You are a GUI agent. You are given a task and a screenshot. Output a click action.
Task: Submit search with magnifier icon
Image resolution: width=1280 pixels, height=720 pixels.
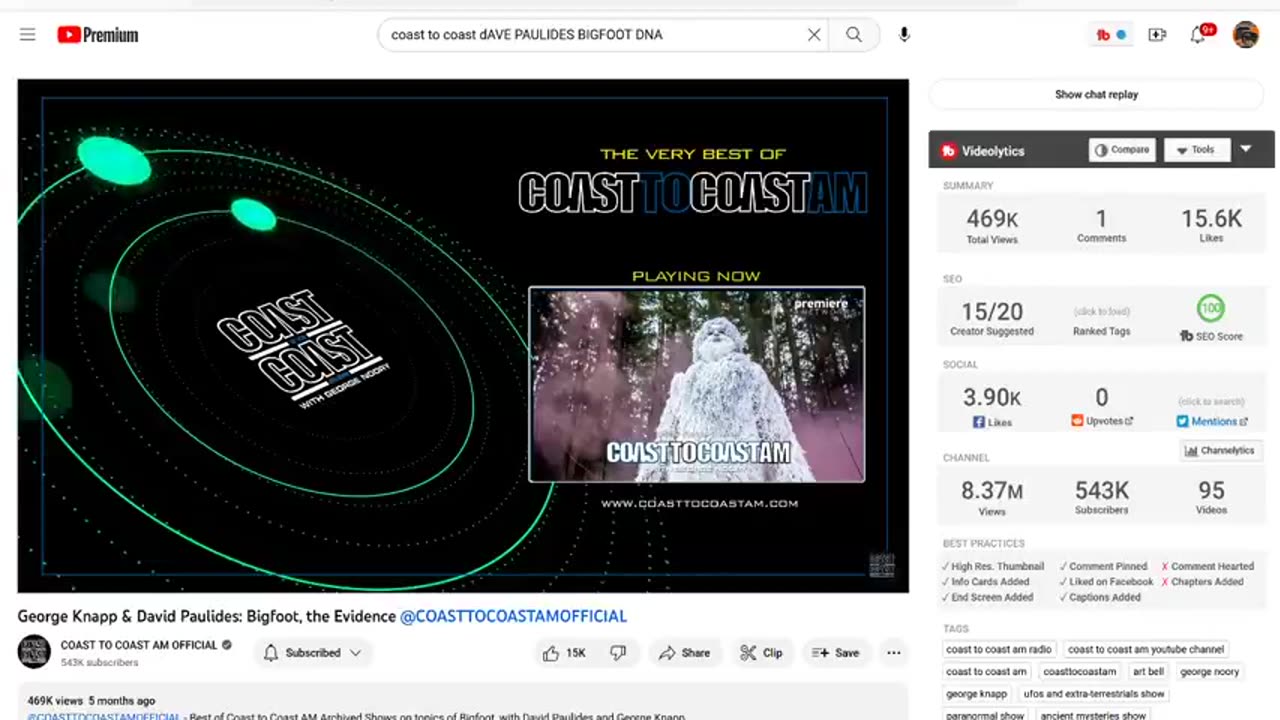coord(854,34)
